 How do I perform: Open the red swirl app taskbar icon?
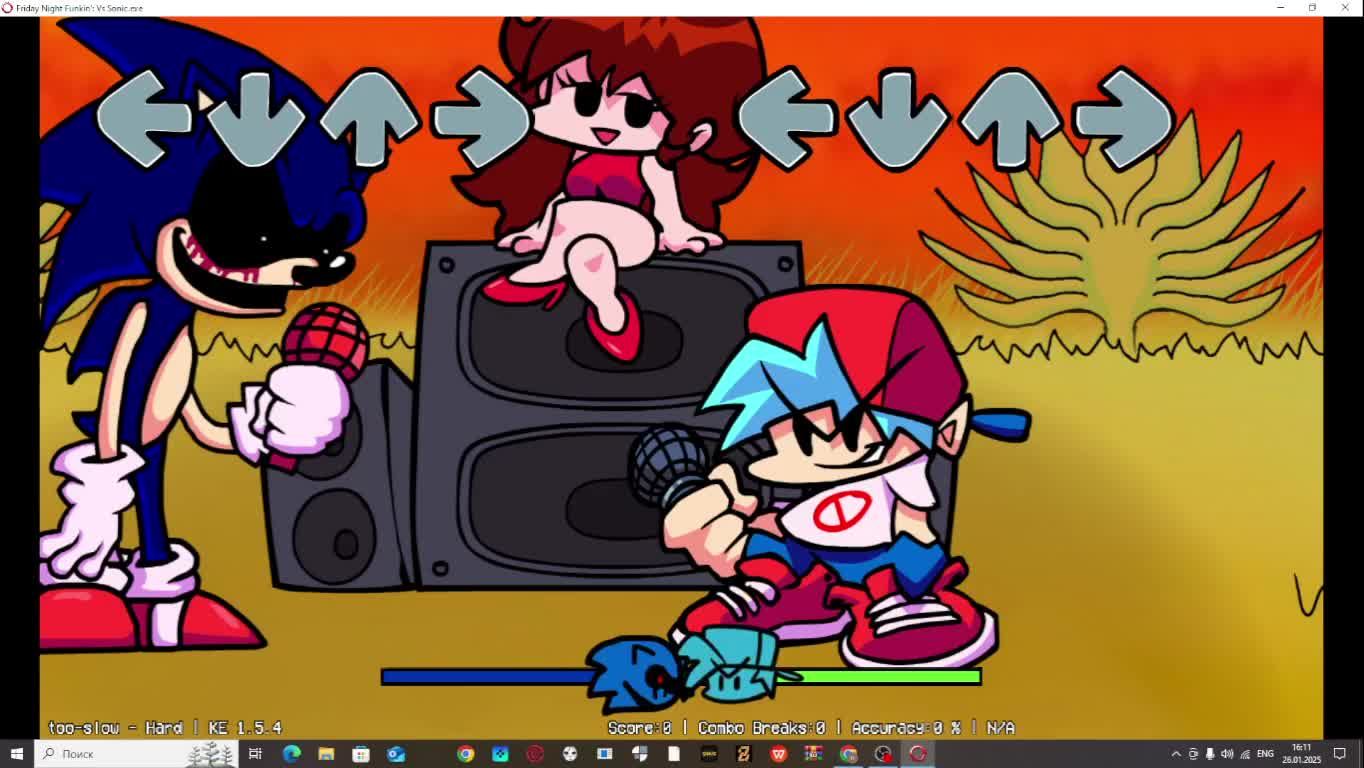(x=535, y=754)
